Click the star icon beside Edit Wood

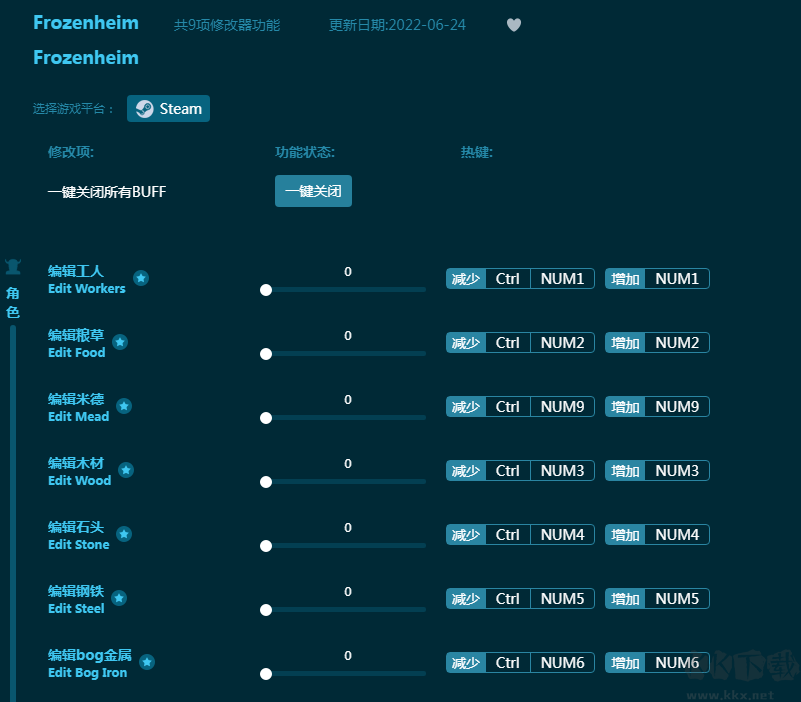tap(126, 470)
